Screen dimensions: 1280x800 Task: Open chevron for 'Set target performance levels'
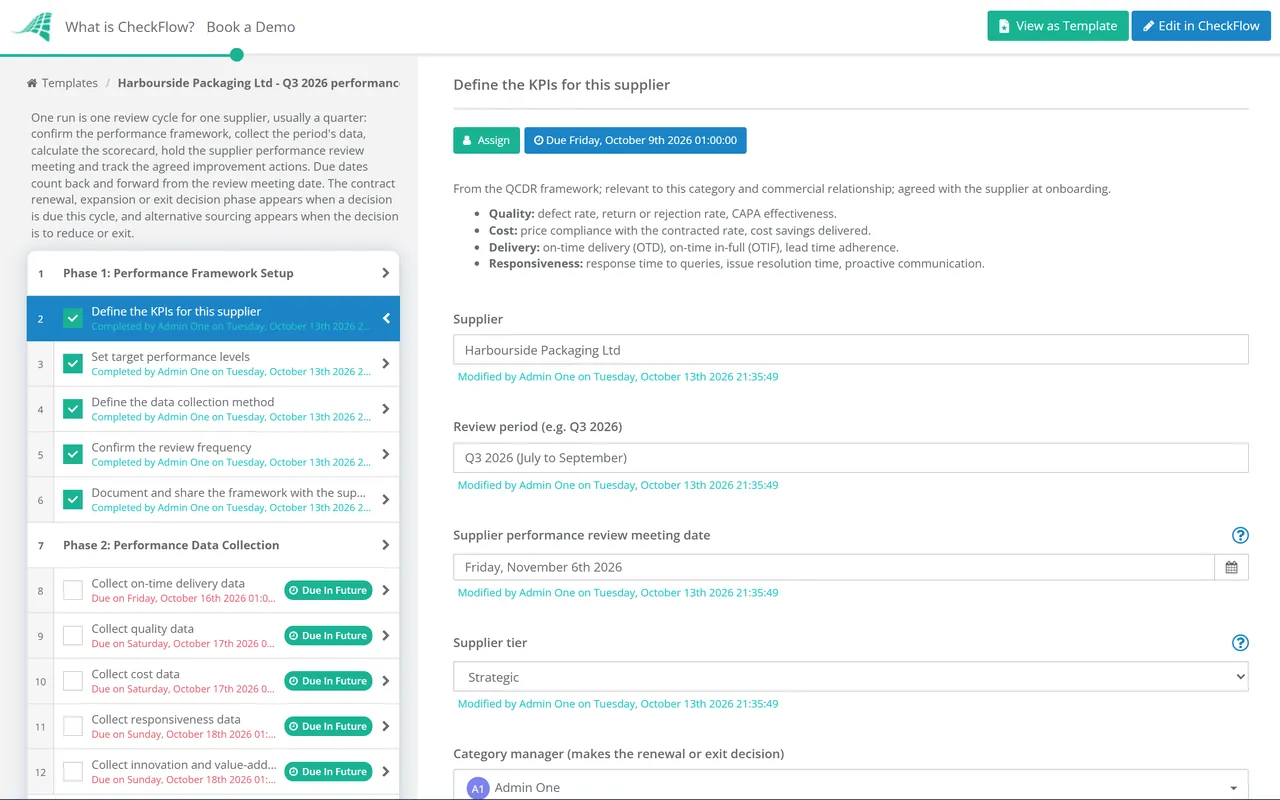(386, 364)
